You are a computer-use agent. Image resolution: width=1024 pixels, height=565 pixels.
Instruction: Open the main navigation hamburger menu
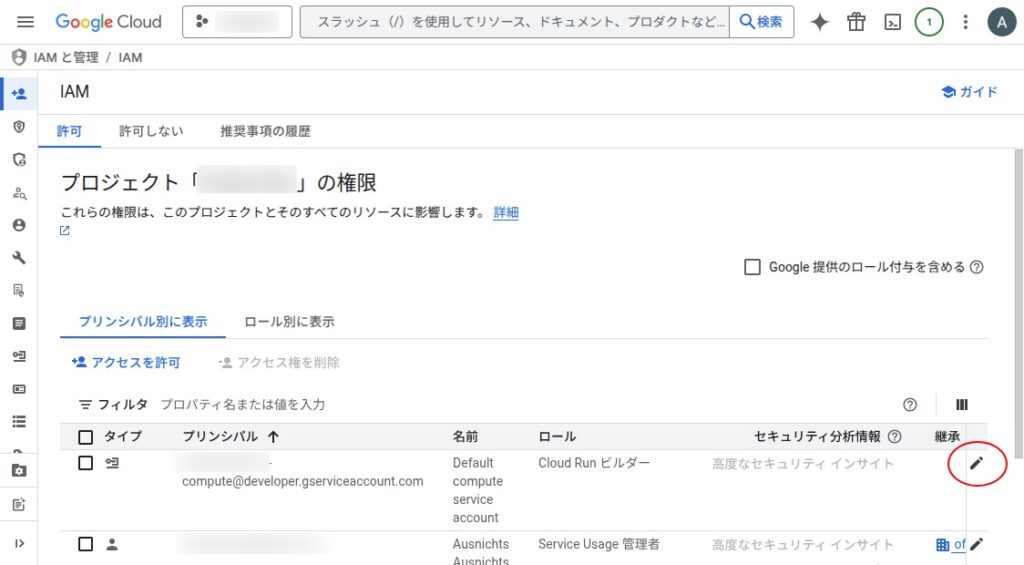(x=26, y=22)
